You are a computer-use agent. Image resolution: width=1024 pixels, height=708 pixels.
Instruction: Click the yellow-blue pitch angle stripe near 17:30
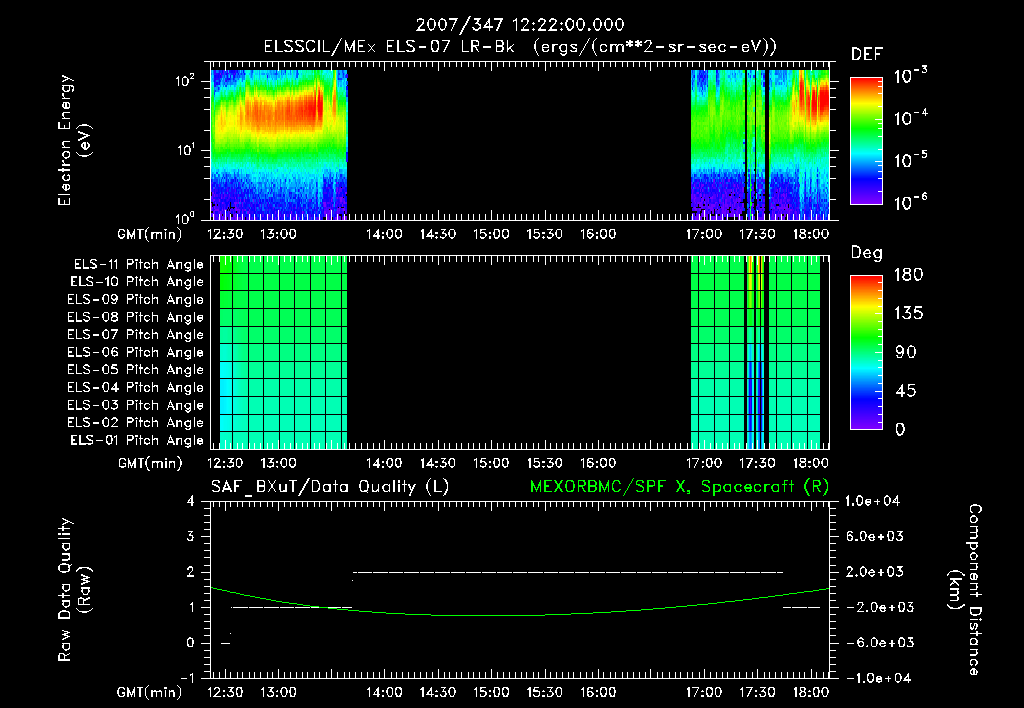755,351
